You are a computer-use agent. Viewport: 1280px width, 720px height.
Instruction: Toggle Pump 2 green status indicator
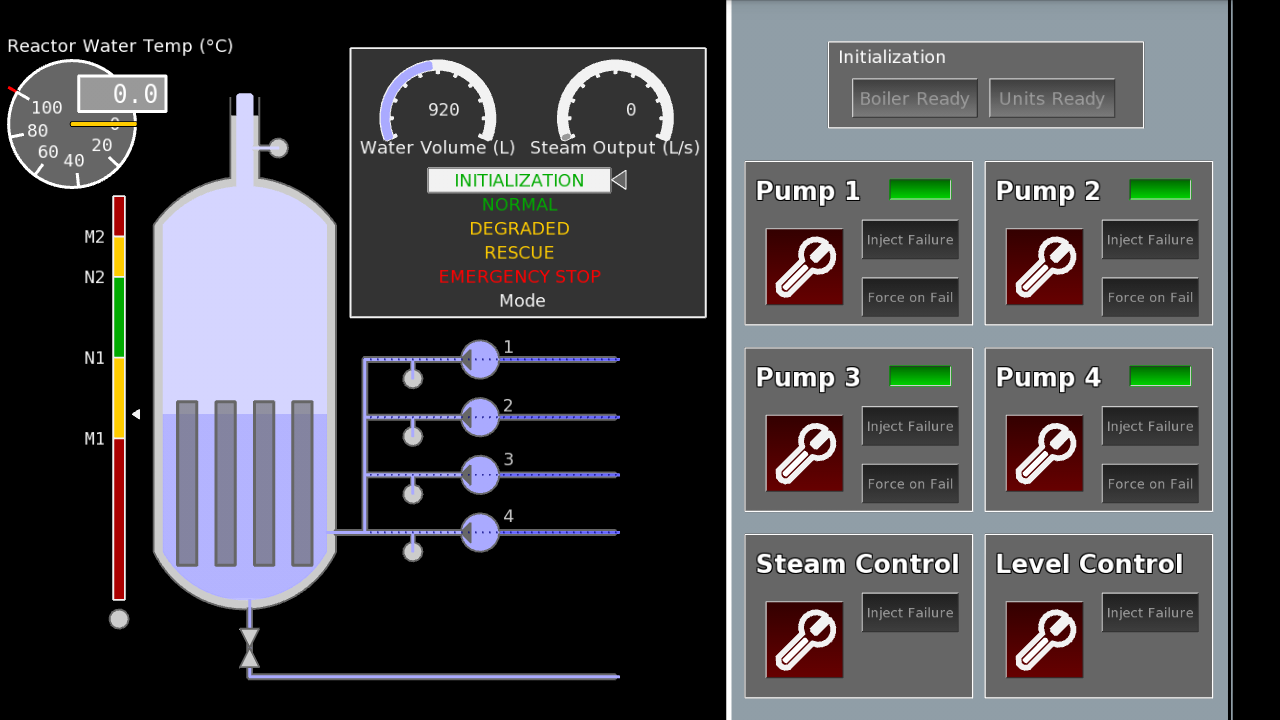coord(1160,190)
